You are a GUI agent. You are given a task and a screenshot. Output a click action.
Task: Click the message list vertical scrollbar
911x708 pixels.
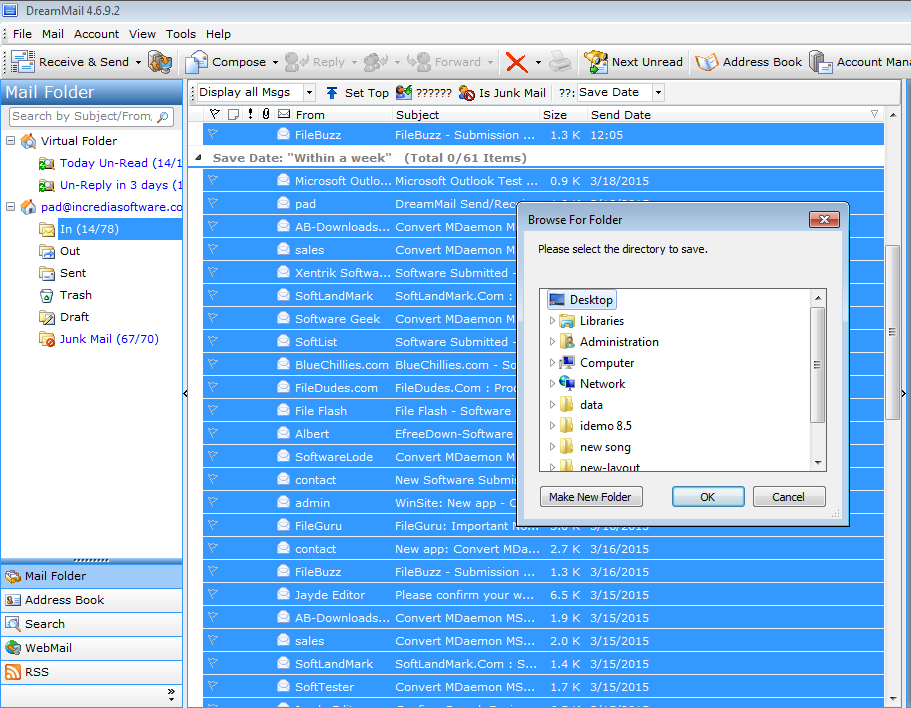coord(892,331)
